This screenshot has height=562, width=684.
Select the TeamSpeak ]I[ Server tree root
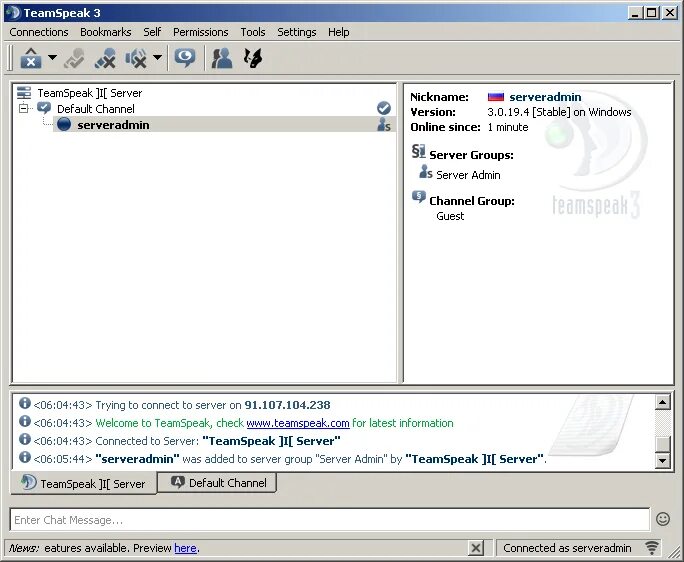coord(90,93)
